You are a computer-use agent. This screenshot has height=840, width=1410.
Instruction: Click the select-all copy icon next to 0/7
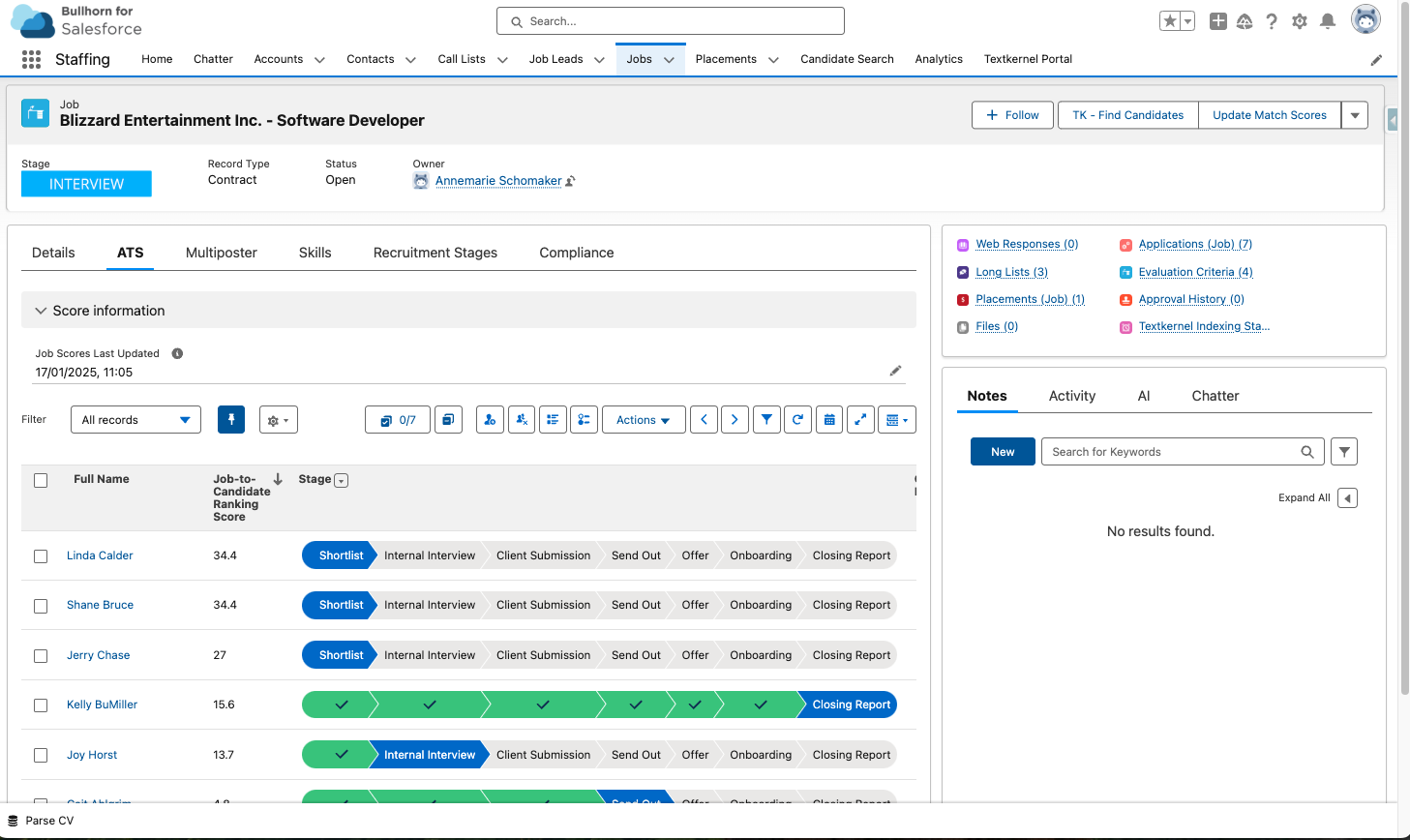point(448,420)
